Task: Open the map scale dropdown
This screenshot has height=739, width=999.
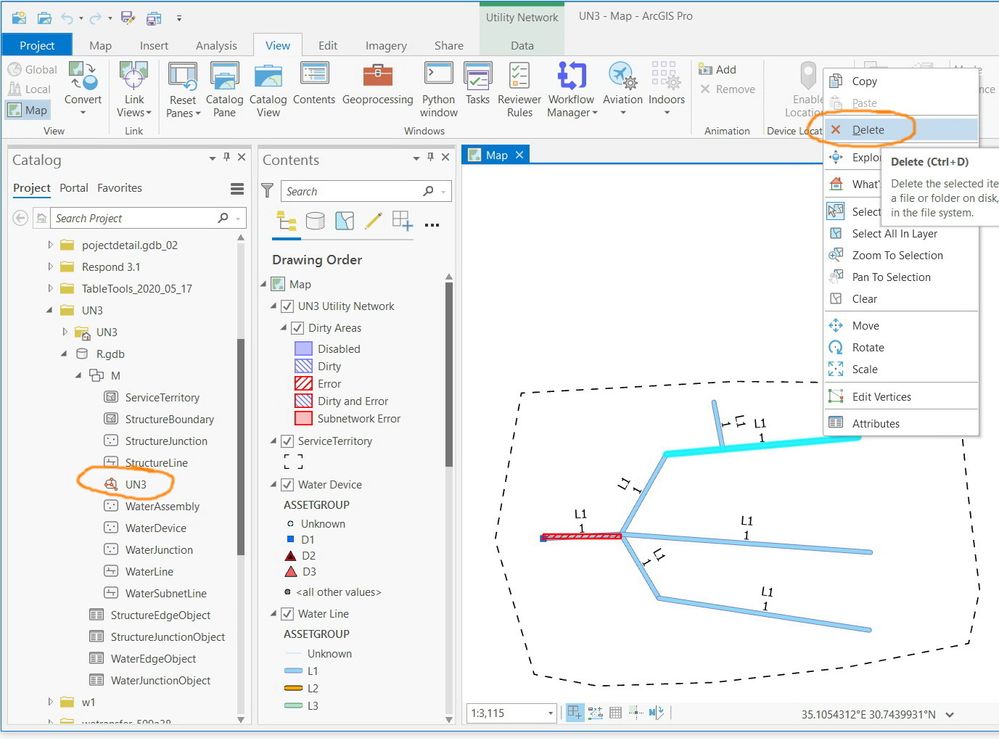Action: [550, 713]
